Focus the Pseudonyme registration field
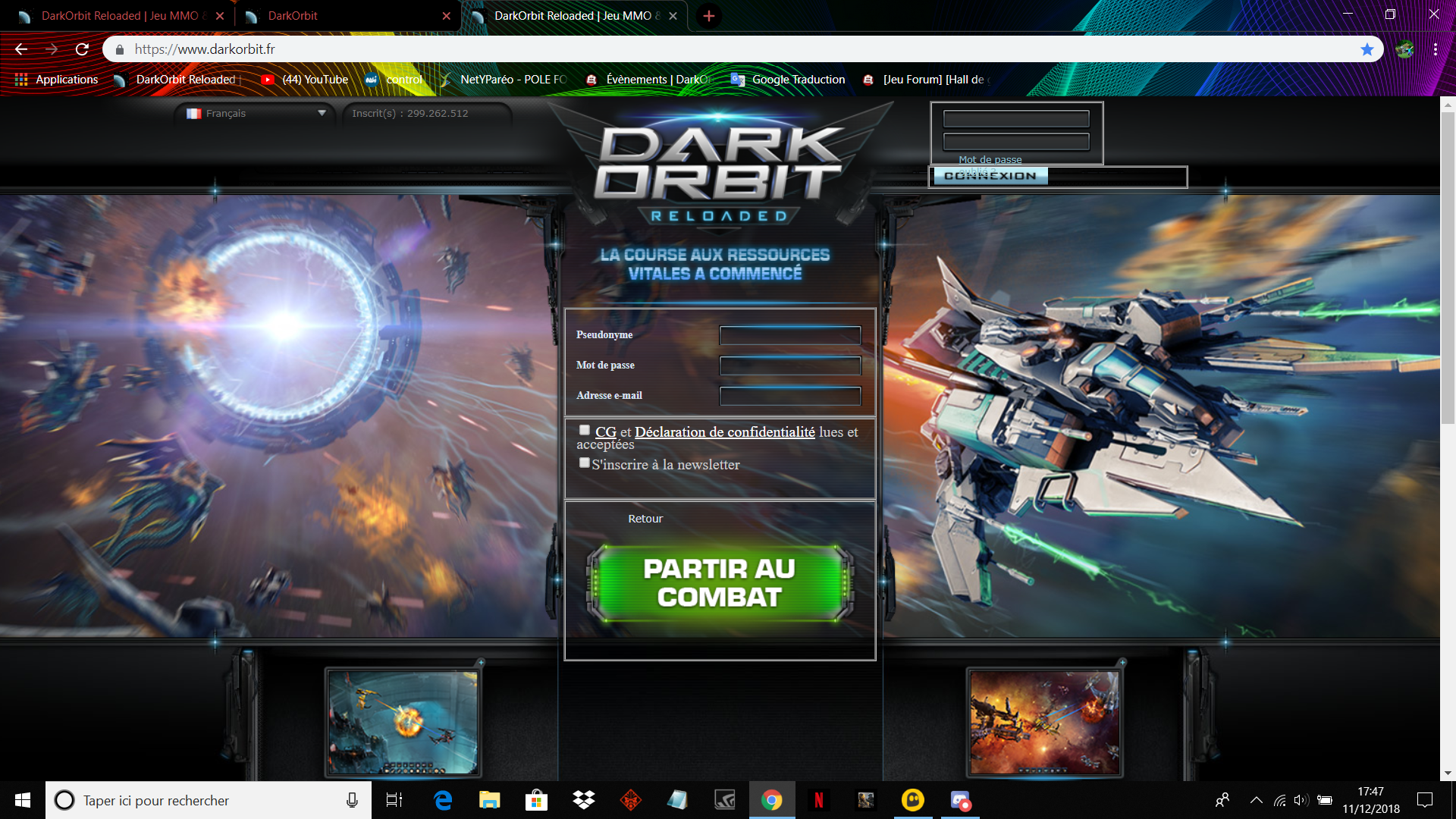This screenshot has height=819, width=1456. (790, 335)
